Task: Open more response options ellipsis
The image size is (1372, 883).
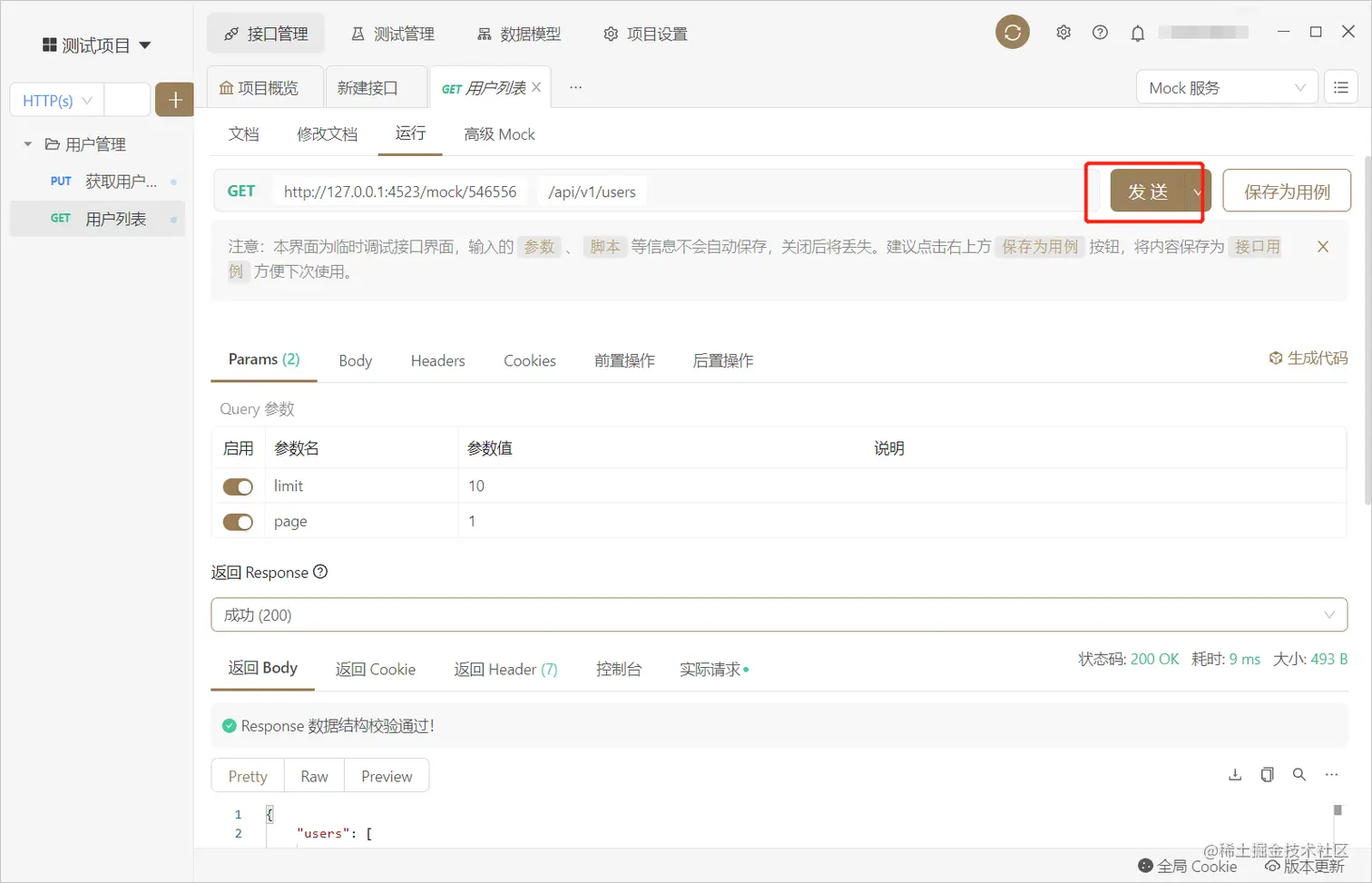Action: [1331, 774]
